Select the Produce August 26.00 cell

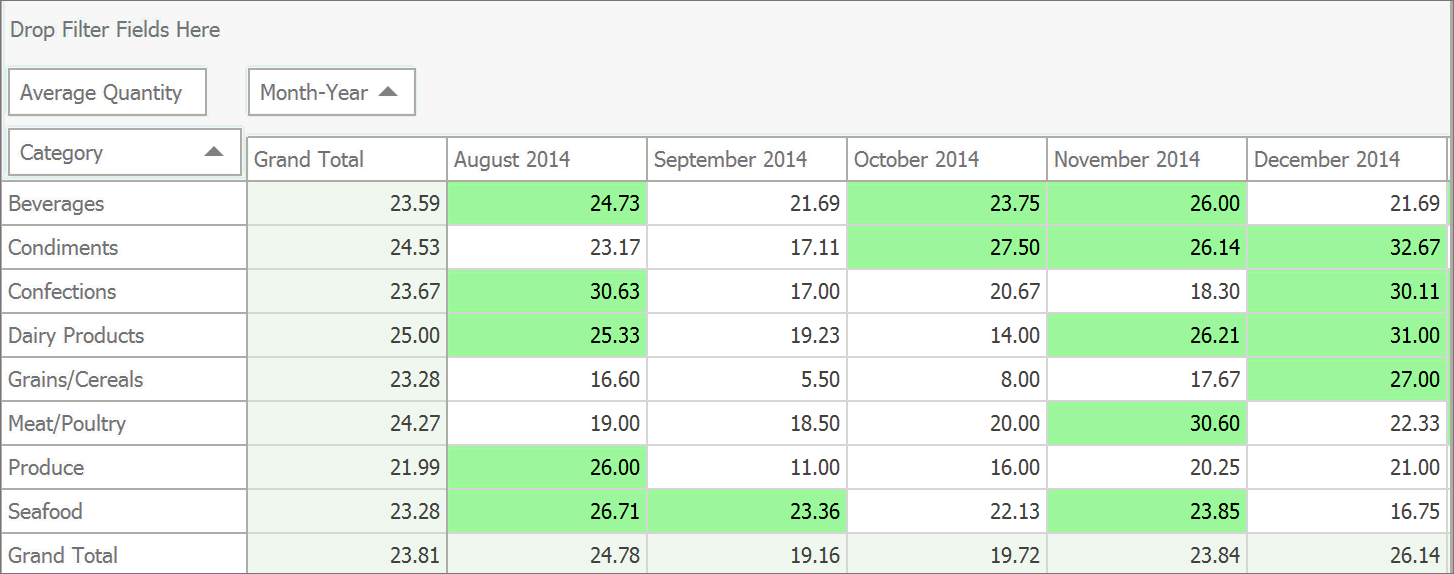(x=546, y=467)
